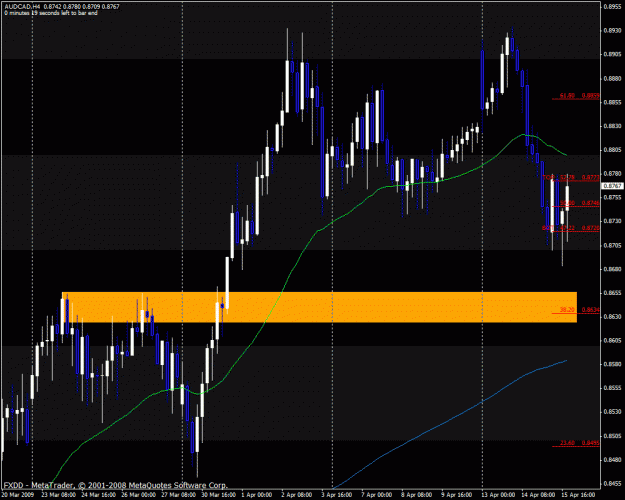625x500 pixels.
Task: Select the 50.00 Fibonacci level label at 0.8746
Action: 579,203
